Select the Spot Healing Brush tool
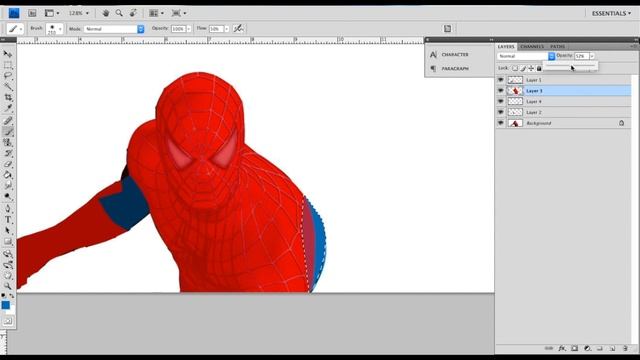Image resolution: width=640 pixels, height=360 pixels. tap(8, 121)
